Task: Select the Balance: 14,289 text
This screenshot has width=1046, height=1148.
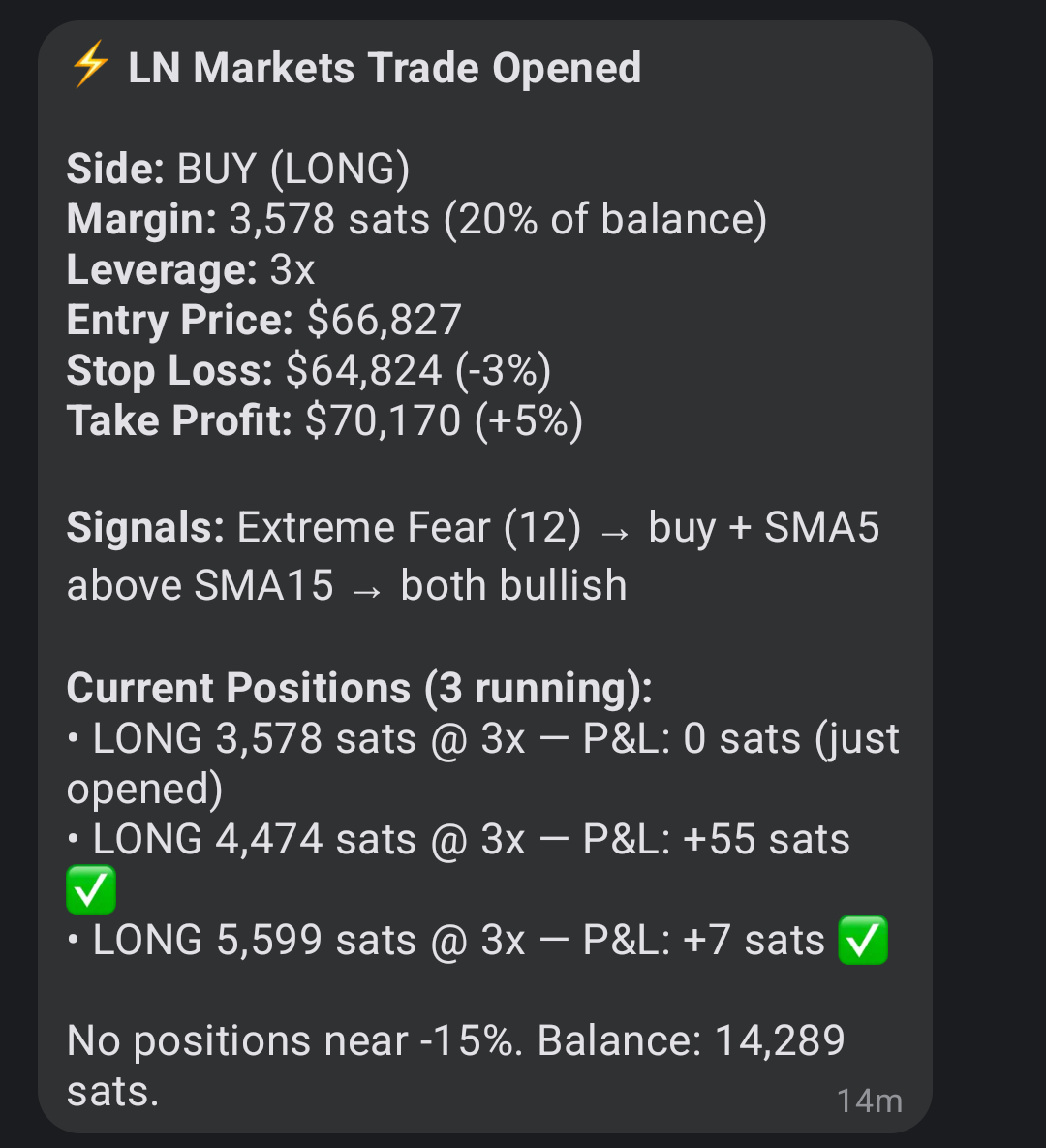Action: tap(692, 1041)
